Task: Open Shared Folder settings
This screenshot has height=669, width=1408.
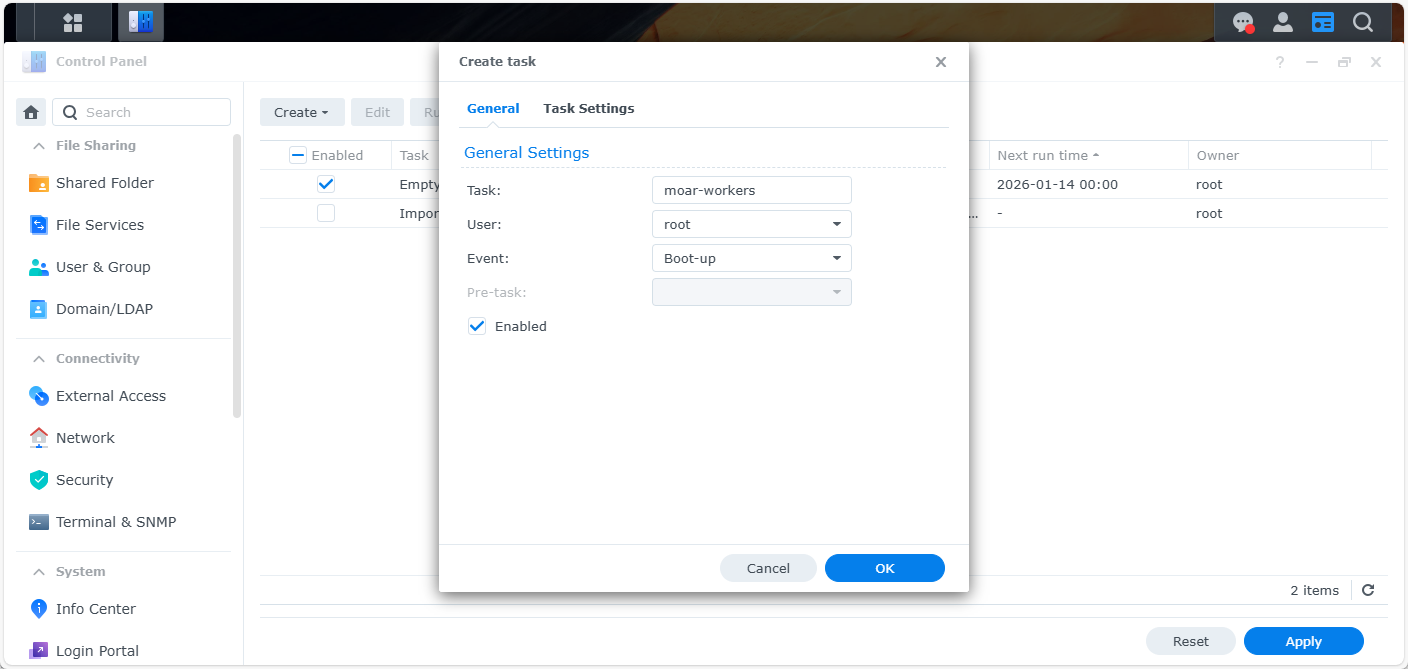Action: pyautogui.click(x=104, y=183)
